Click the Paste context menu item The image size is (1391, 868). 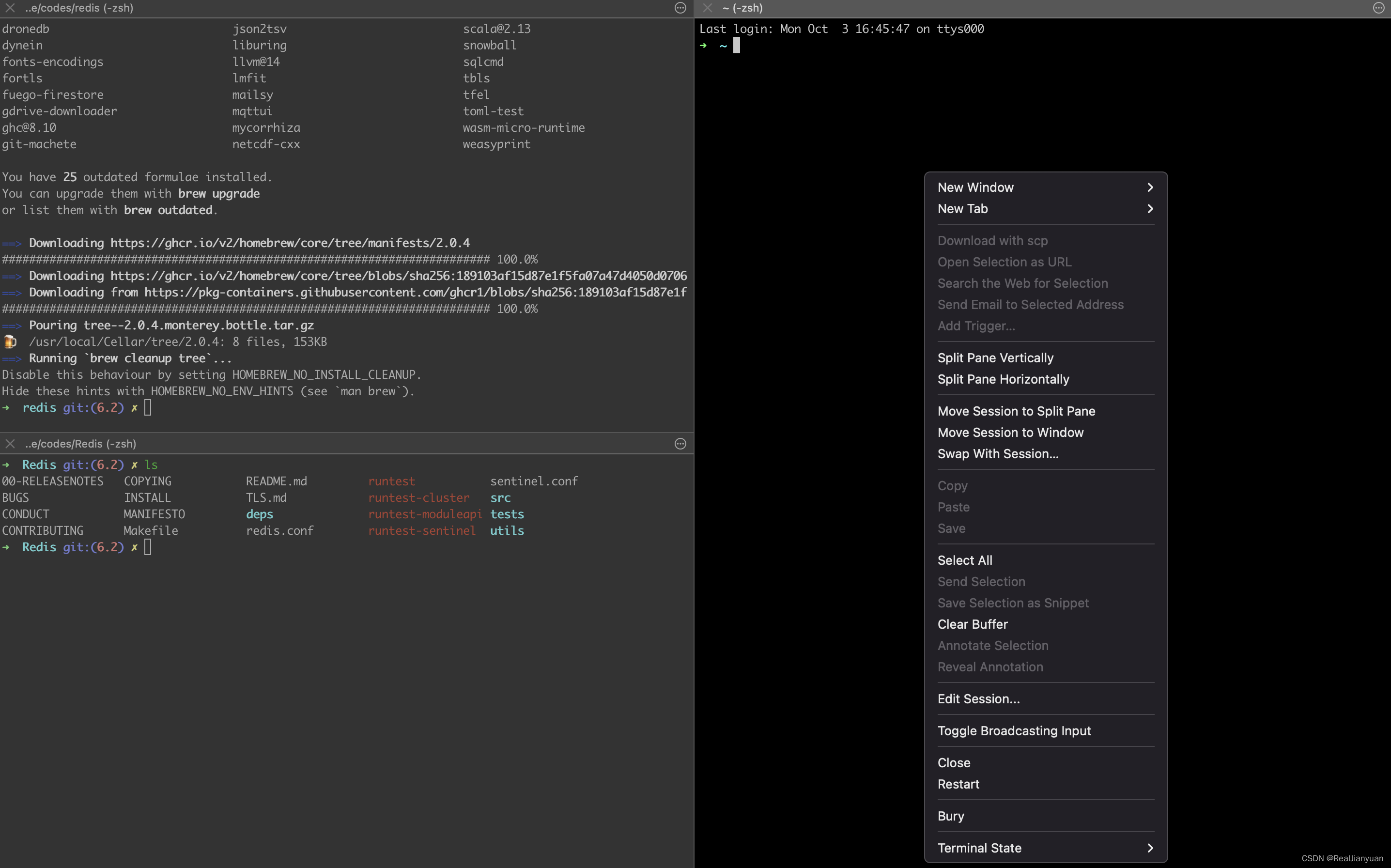pyautogui.click(x=953, y=506)
